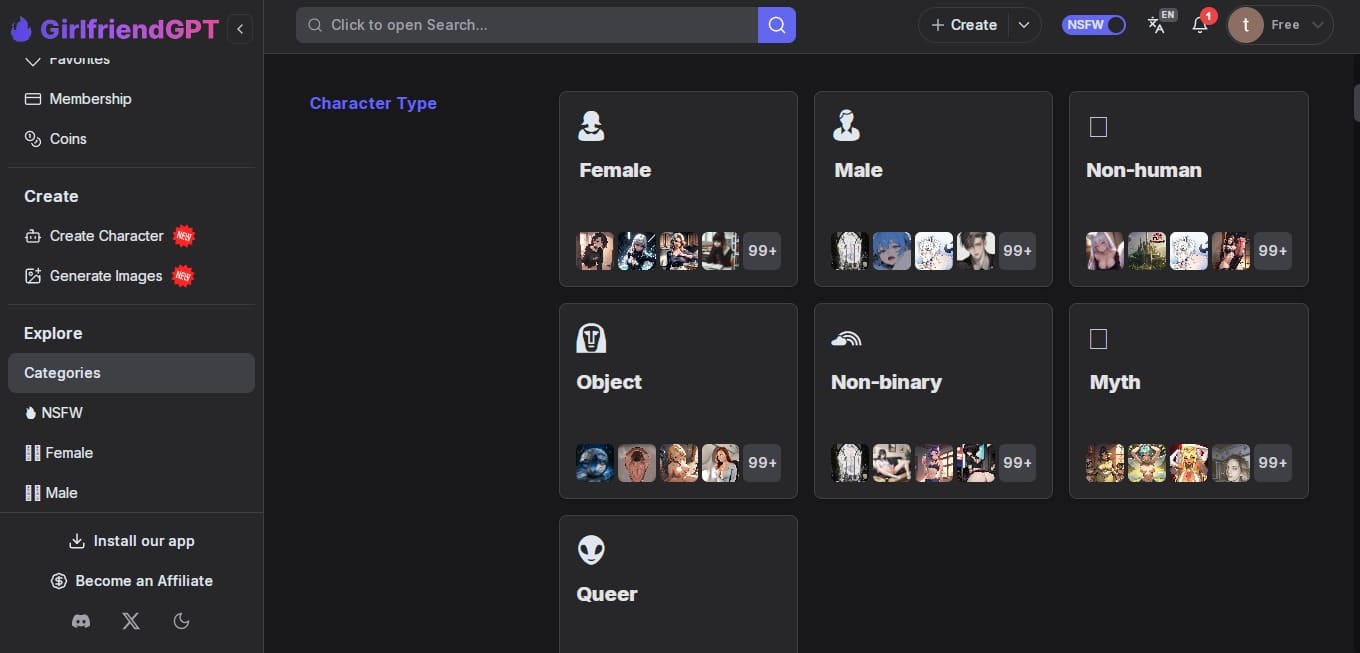The image size is (1360, 653).
Task: Open the Queer character type card
Action: [678, 584]
